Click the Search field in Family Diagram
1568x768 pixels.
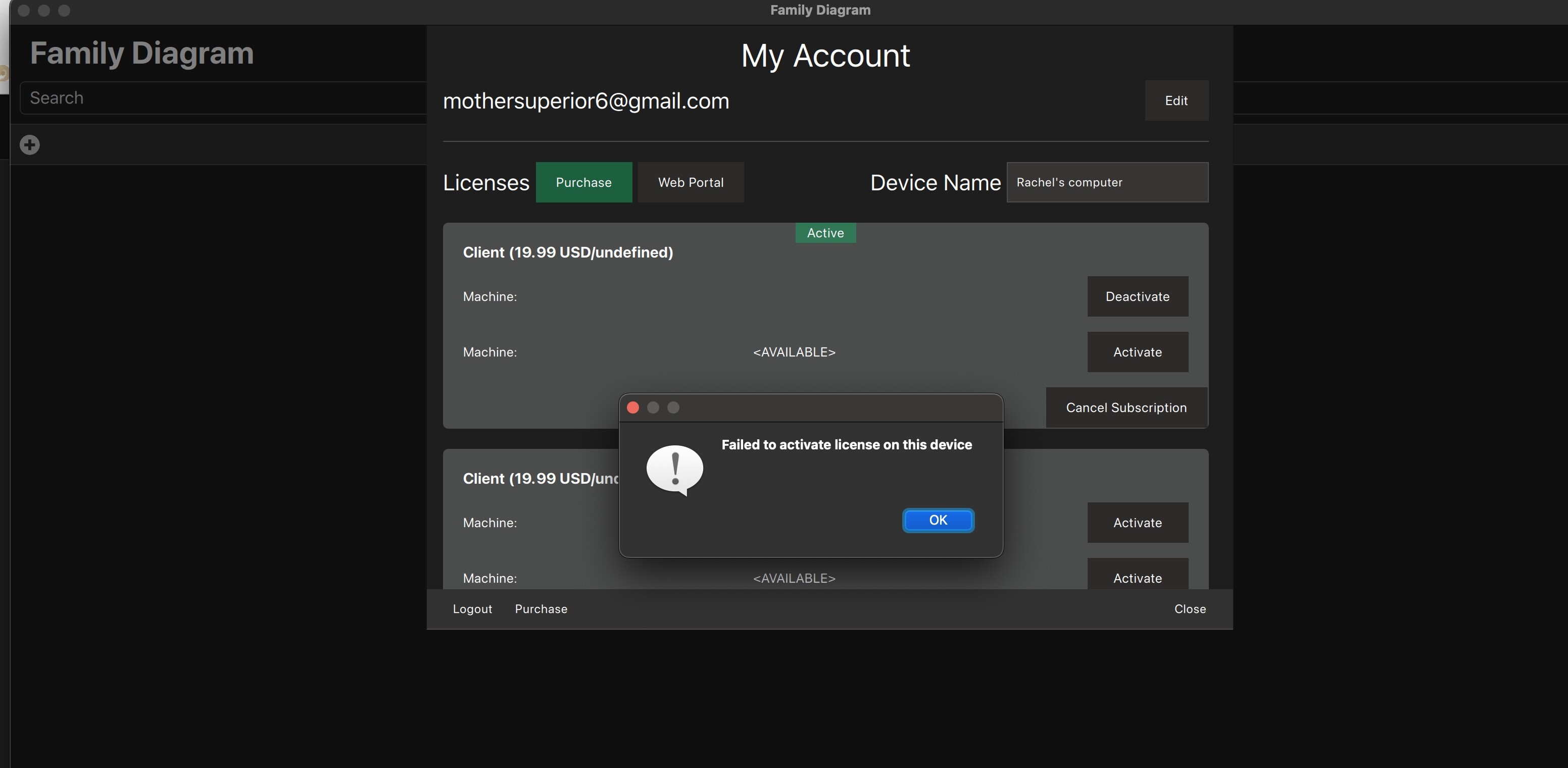223,98
